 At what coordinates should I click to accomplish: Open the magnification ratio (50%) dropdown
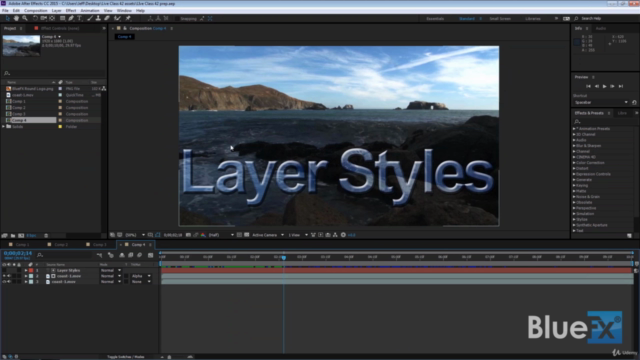[x=135, y=235]
